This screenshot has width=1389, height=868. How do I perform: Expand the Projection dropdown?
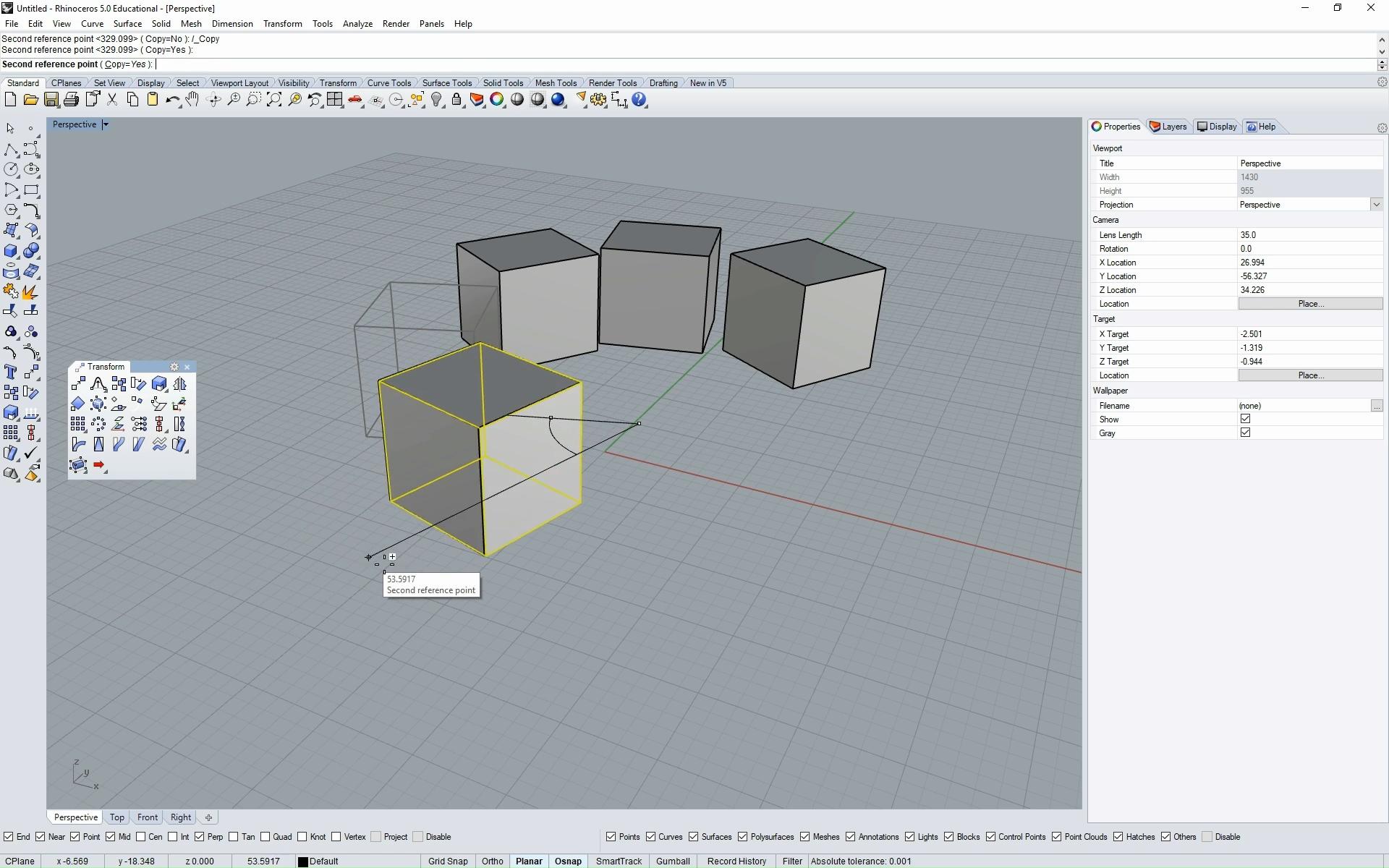(x=1376, y=205)
